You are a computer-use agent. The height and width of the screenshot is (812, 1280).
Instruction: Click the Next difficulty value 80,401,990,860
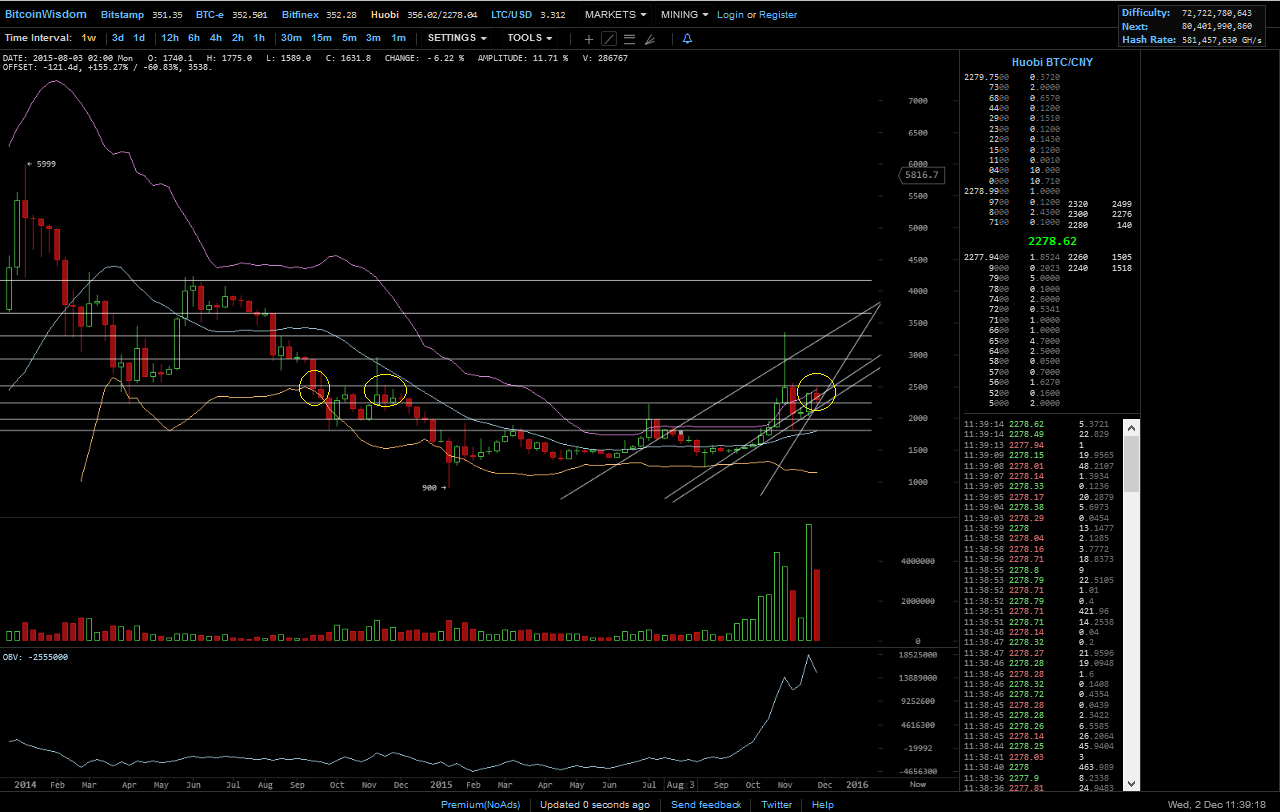[1216, 26]
